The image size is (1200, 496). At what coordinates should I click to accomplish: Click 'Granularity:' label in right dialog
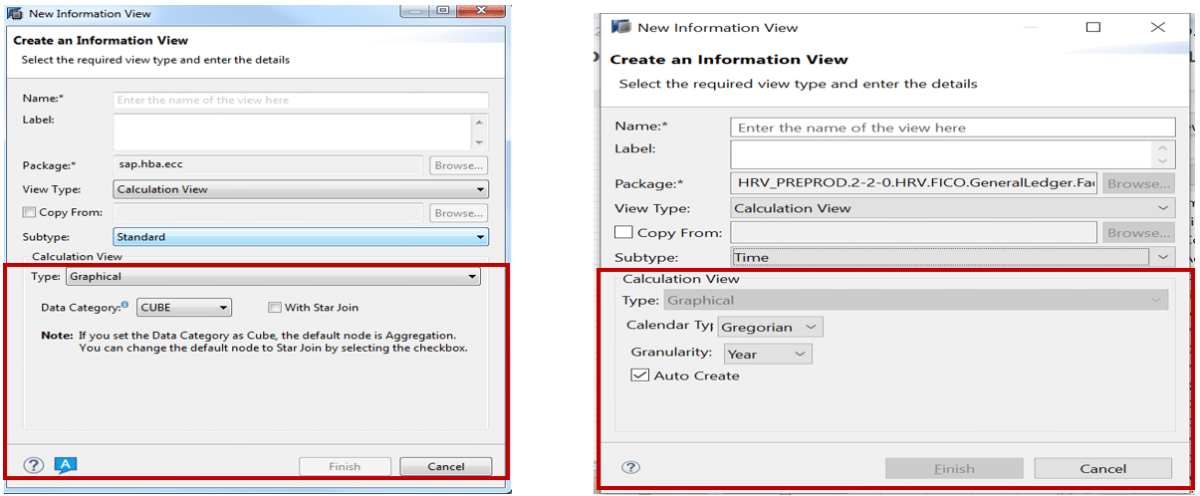[x=671, y=353]
